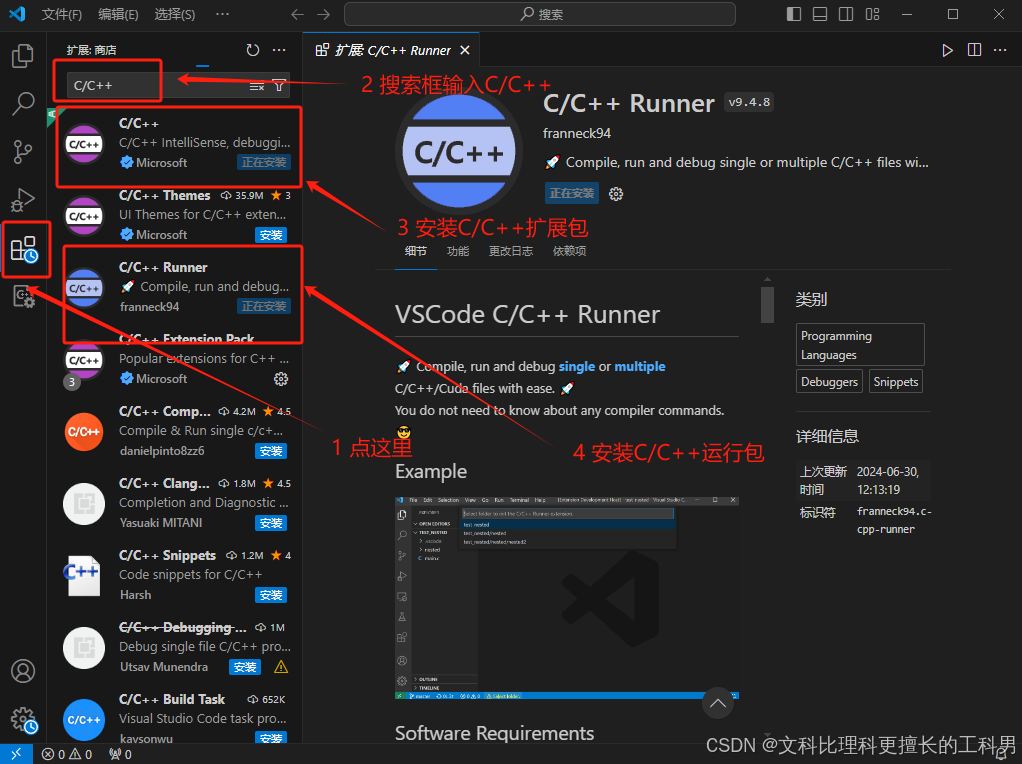This screenshot has height=764, width=1022.
Task: Open the Search view in activity bar
Action: [x=23, y=104]
